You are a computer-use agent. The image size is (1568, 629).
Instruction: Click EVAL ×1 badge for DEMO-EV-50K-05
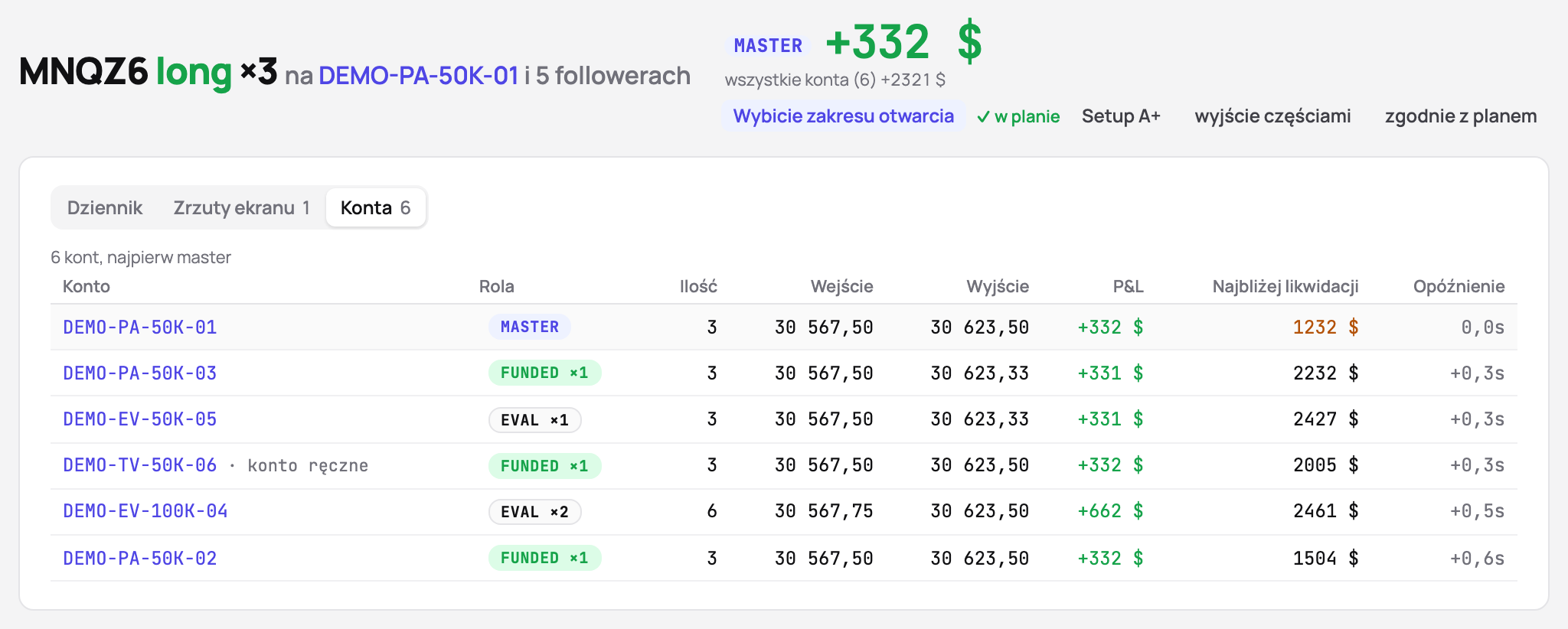534,419
